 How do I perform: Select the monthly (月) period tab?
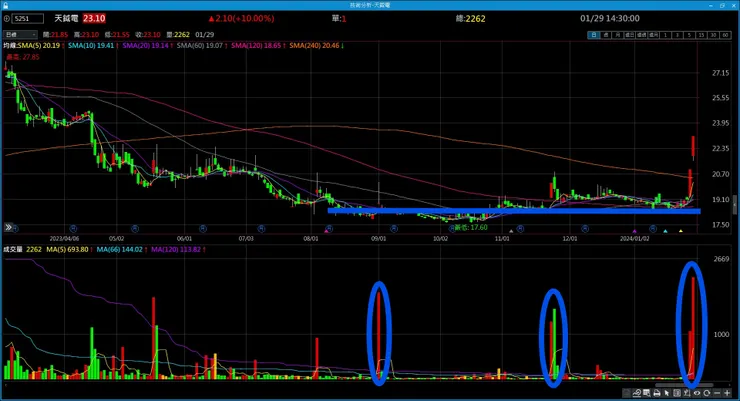(618, 35)
